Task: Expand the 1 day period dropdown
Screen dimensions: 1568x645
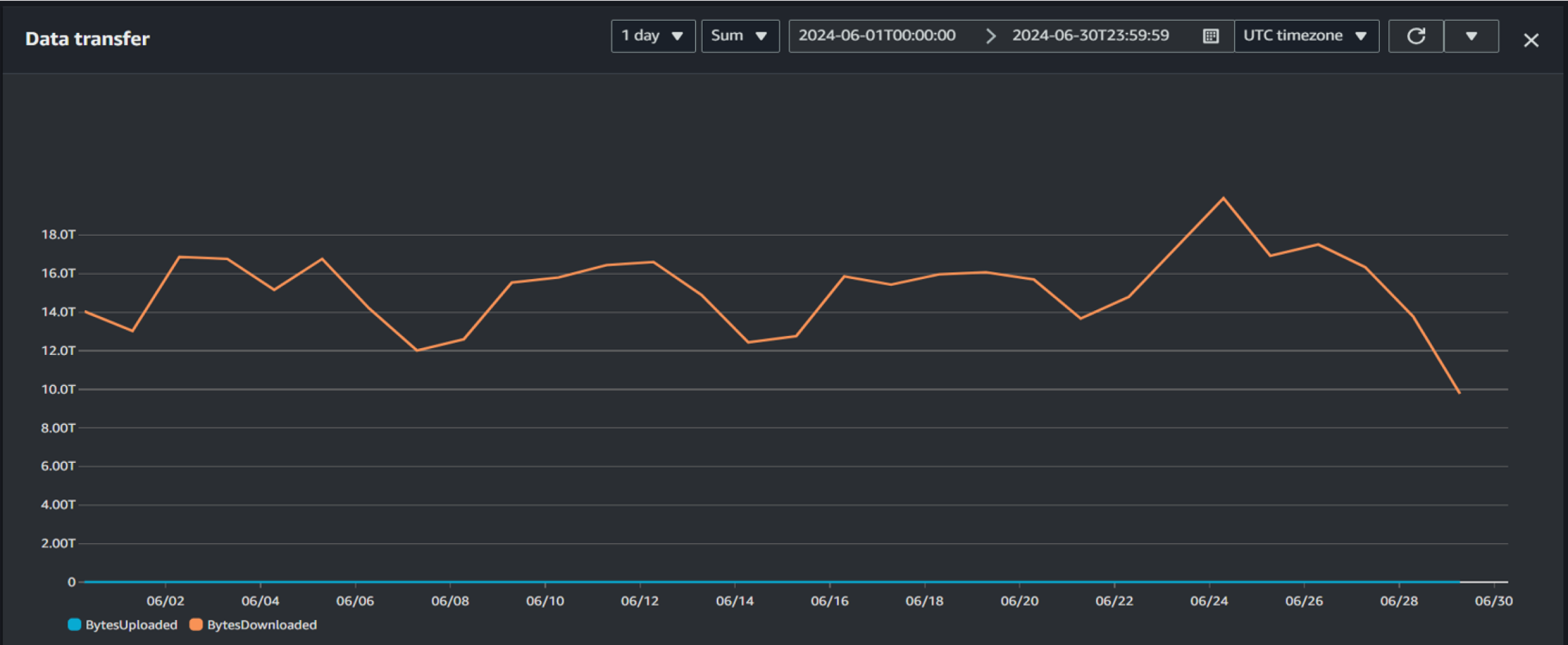Action: (652, 36)
